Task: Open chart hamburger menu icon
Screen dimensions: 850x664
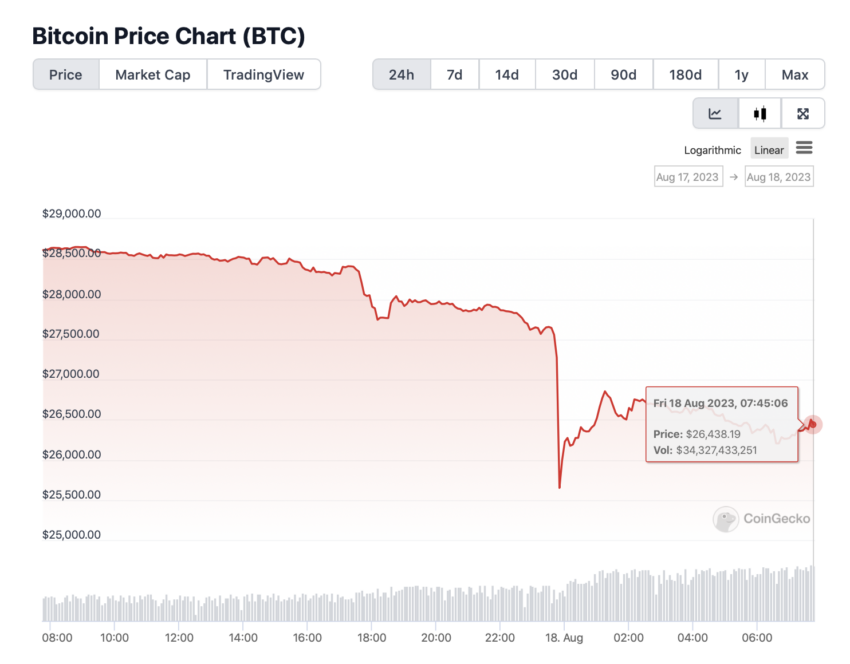Action: coord(804,147)
